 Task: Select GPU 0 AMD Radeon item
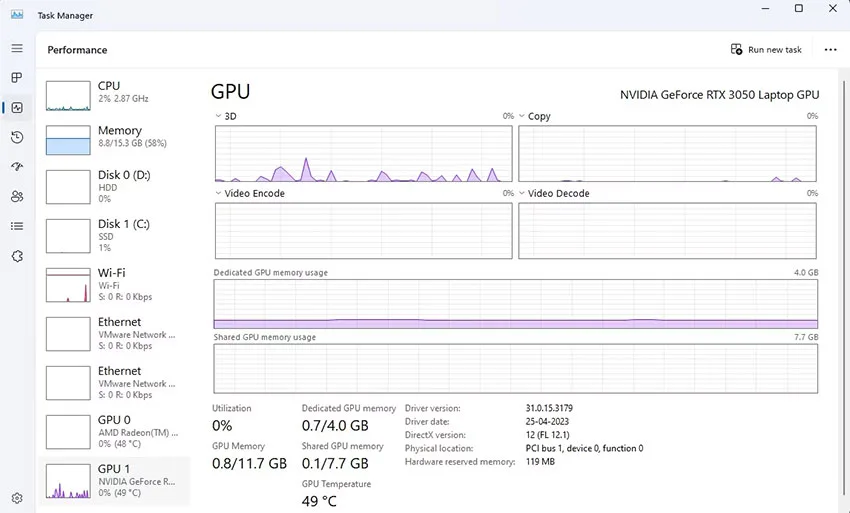coord(114,432)
